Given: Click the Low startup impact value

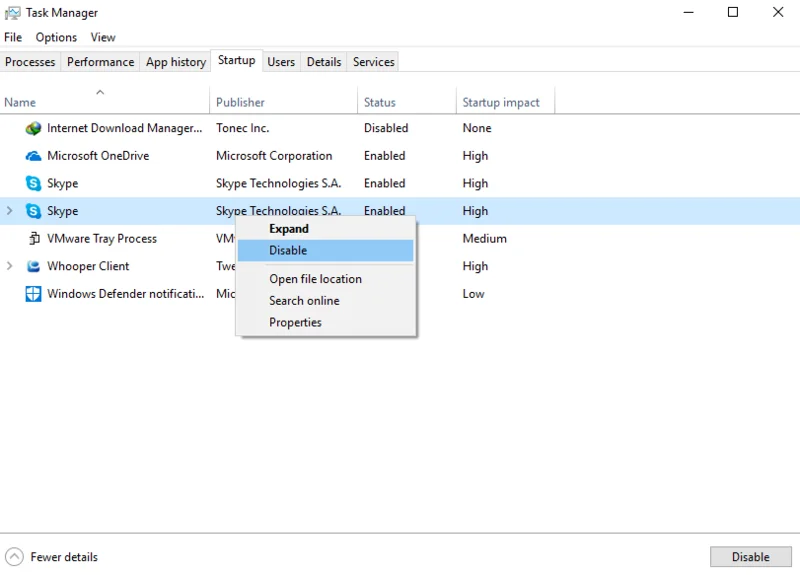Looking at the screenshot, I should [473, 294].
